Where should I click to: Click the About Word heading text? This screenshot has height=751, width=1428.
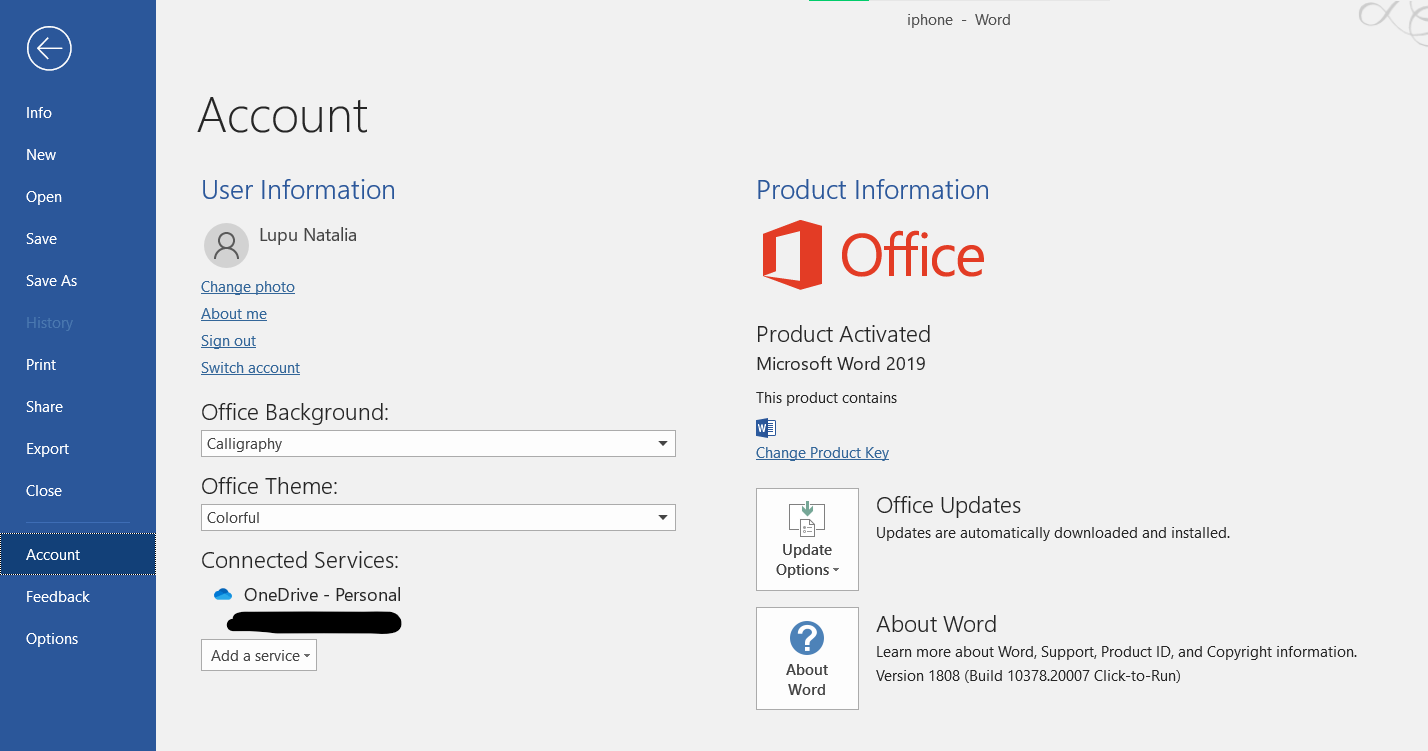point(936,624)
